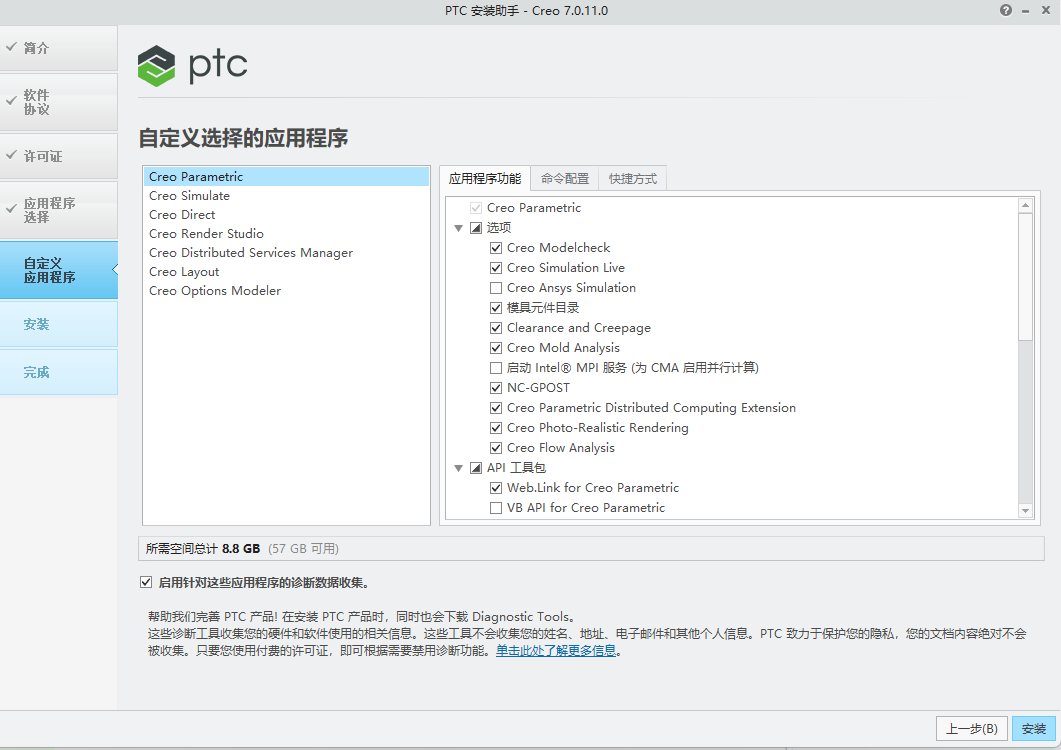Select Creo Parametric in application list
Viewport: 1061px width, 750px height.
[286, 177]
